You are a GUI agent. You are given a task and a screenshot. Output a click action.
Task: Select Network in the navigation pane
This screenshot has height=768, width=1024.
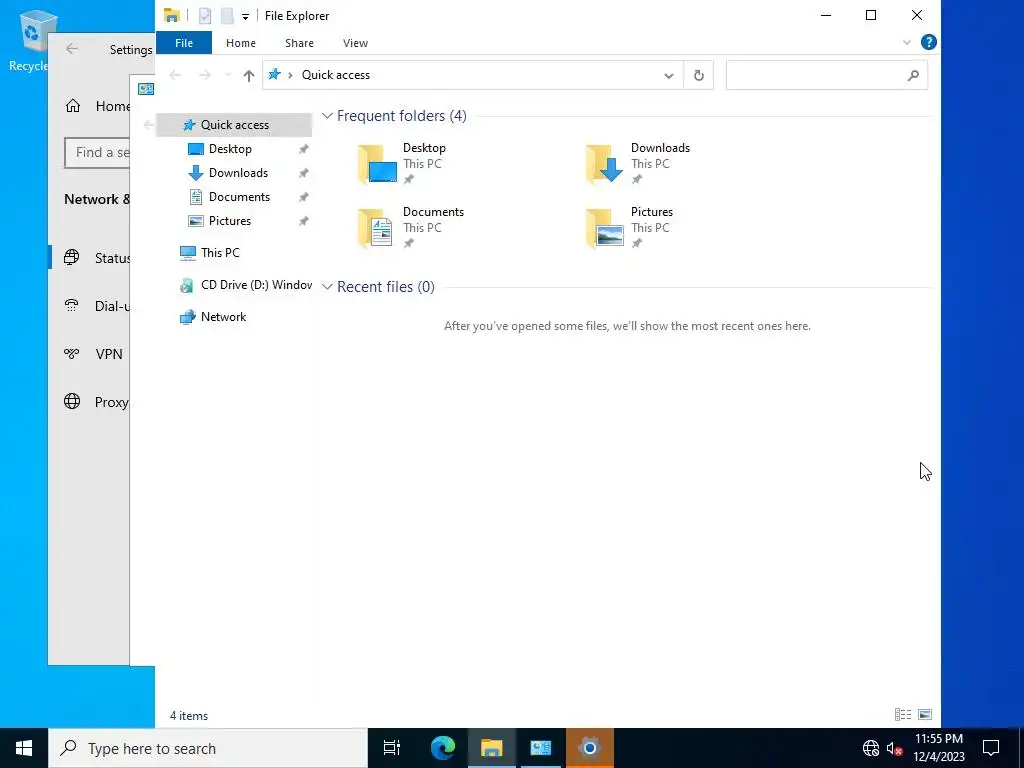pyautogui.click(x=223, y=317)
